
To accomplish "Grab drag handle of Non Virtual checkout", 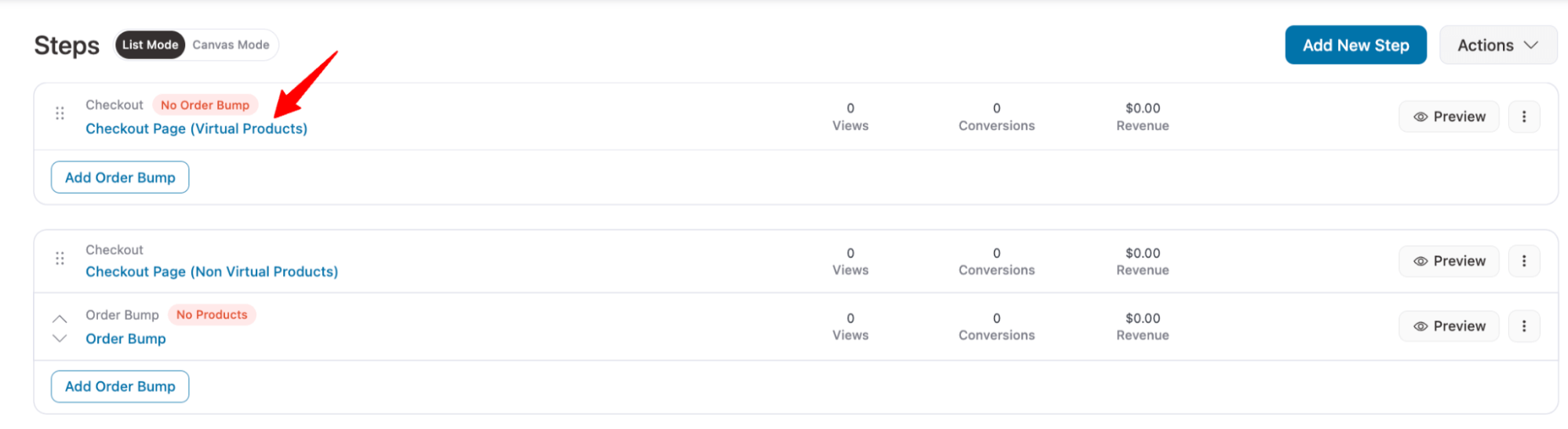I will 60,258.
